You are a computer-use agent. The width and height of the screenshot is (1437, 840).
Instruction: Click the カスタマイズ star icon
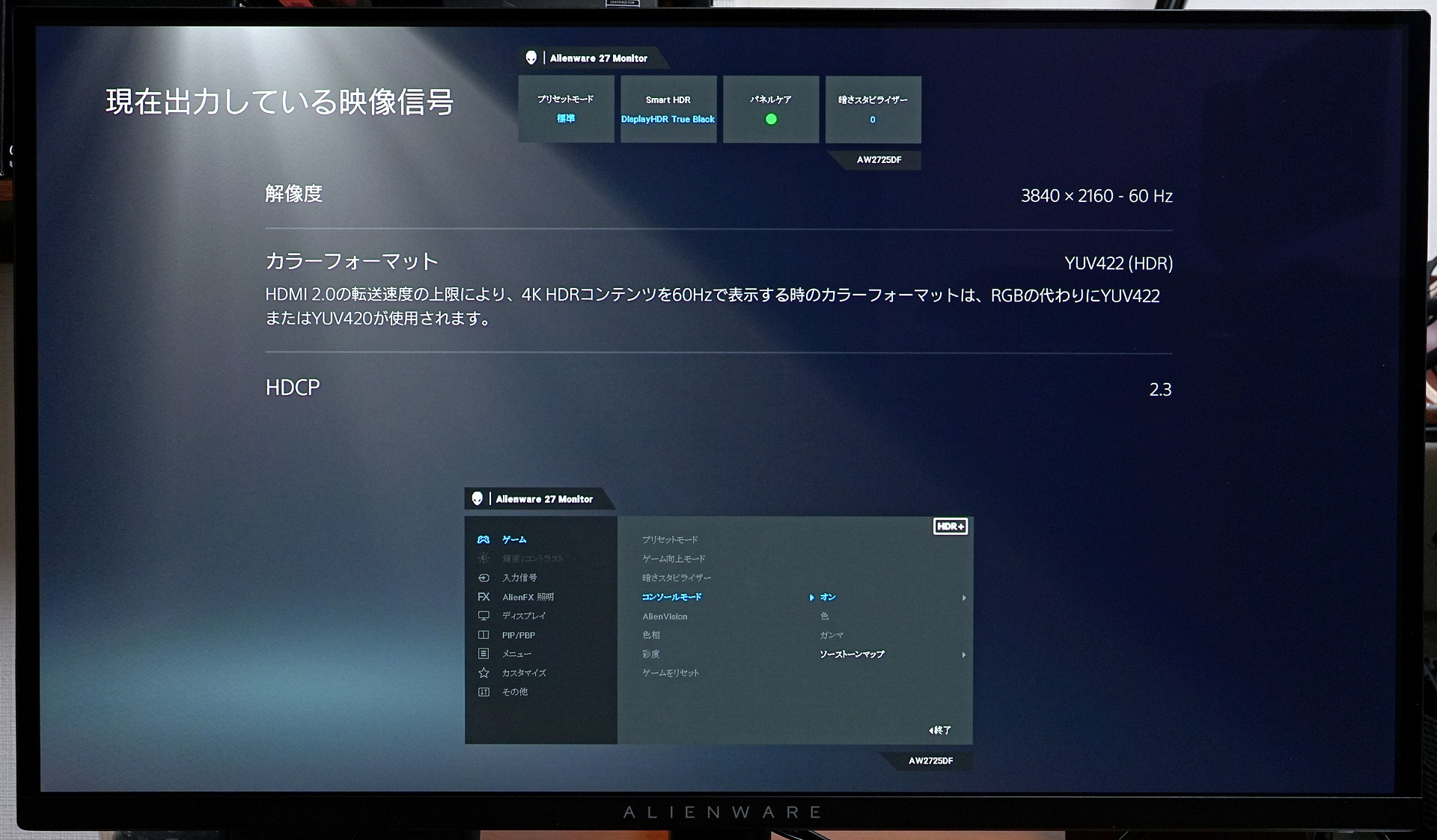(483, 672)
